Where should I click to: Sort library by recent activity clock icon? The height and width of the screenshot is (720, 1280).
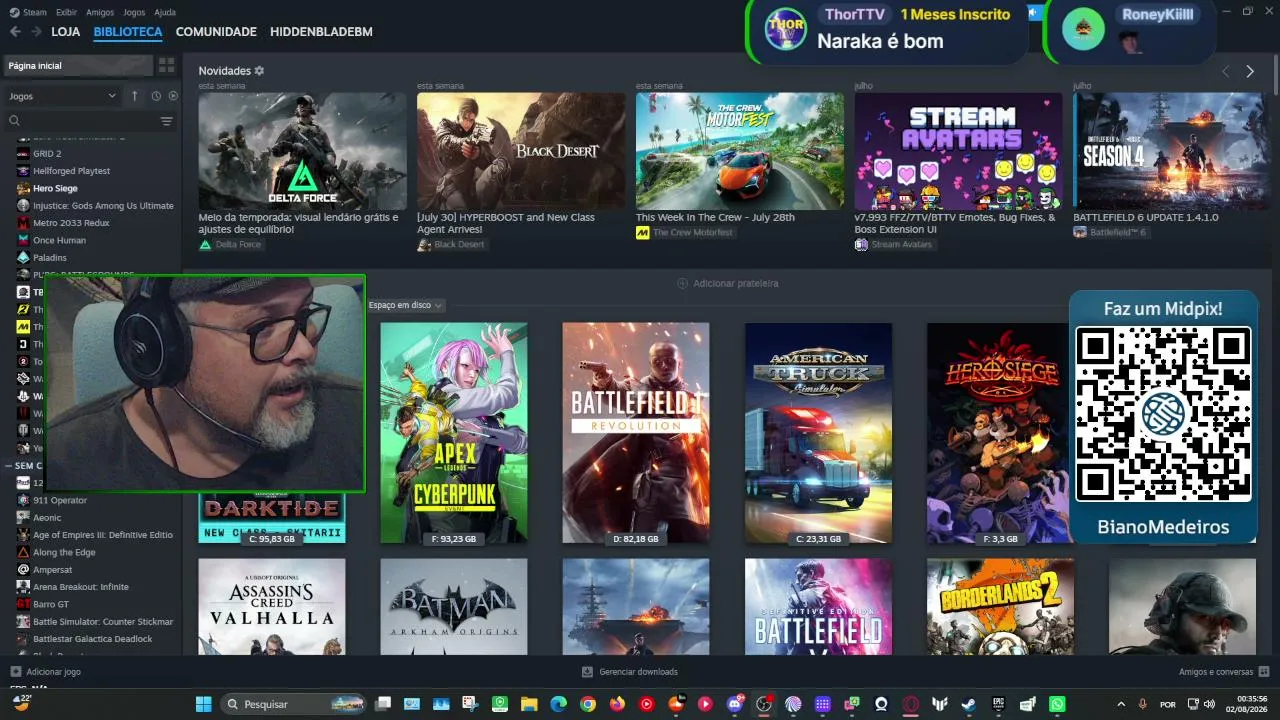(x=156, y=96)
